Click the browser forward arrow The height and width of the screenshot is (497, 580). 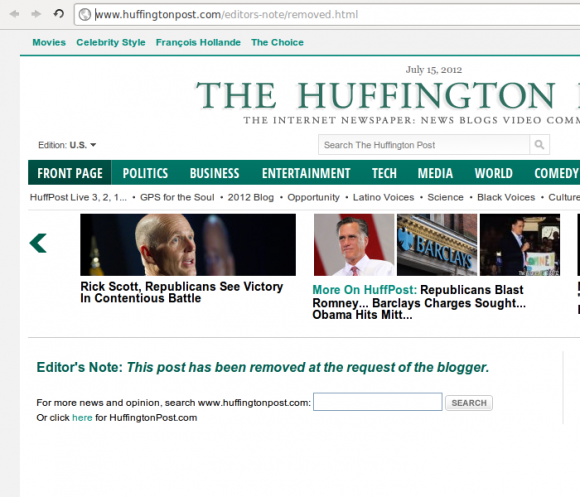[x=36, y=14]
